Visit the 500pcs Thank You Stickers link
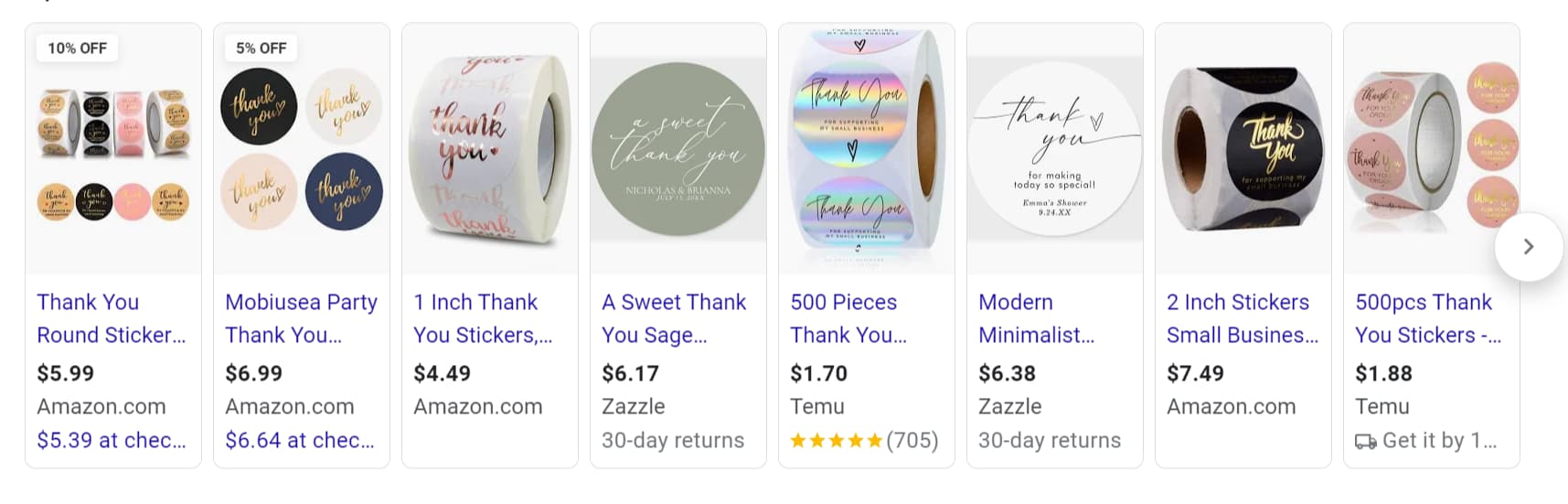The width and height of the screenshot is (1568, 504). [x=1428, y=318]
